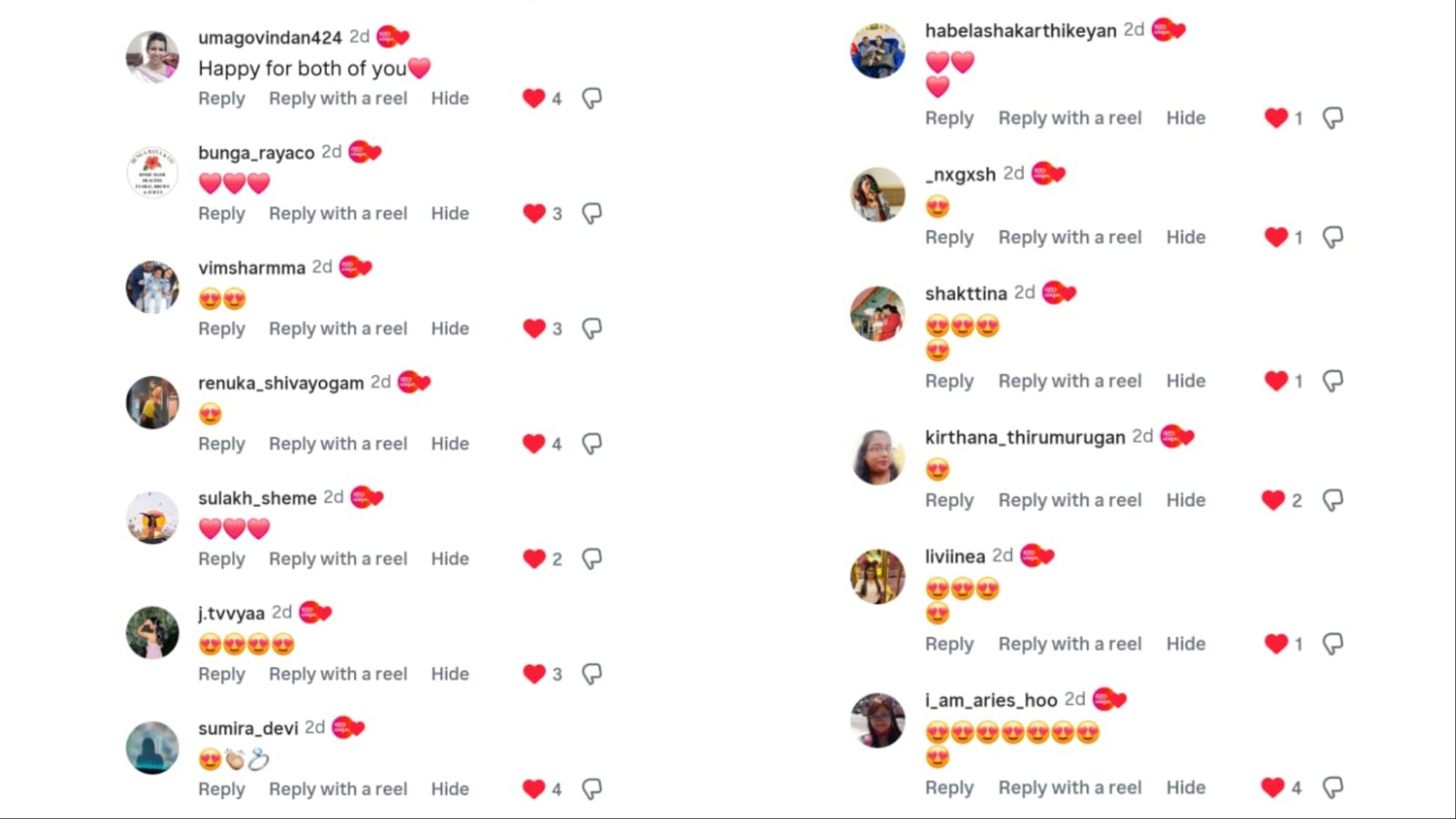Reply to umagovindan424's comment
The image size is (1456, 819).
point(222,98)
